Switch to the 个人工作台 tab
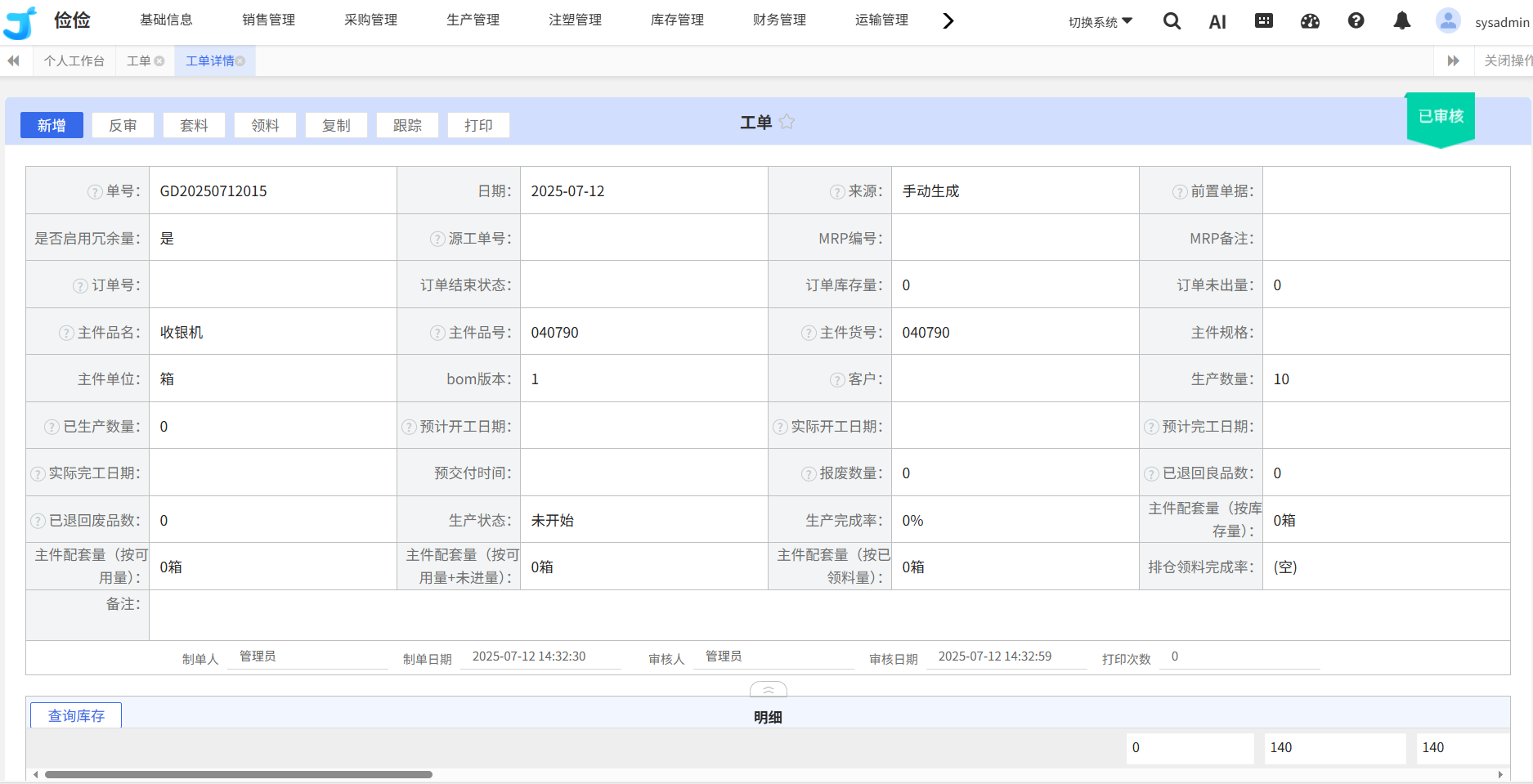This screenshot has height=784, width=1533. point(74,61)
